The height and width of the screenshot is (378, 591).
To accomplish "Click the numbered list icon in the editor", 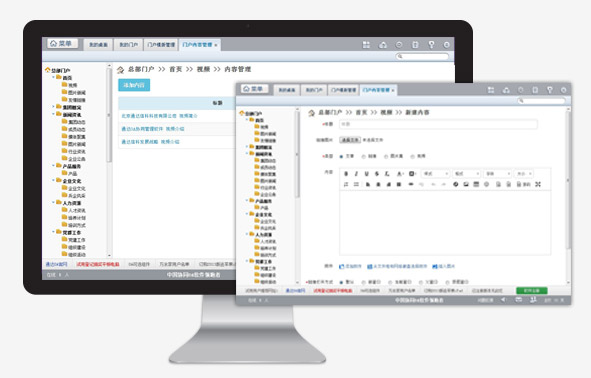I will 346,184.
